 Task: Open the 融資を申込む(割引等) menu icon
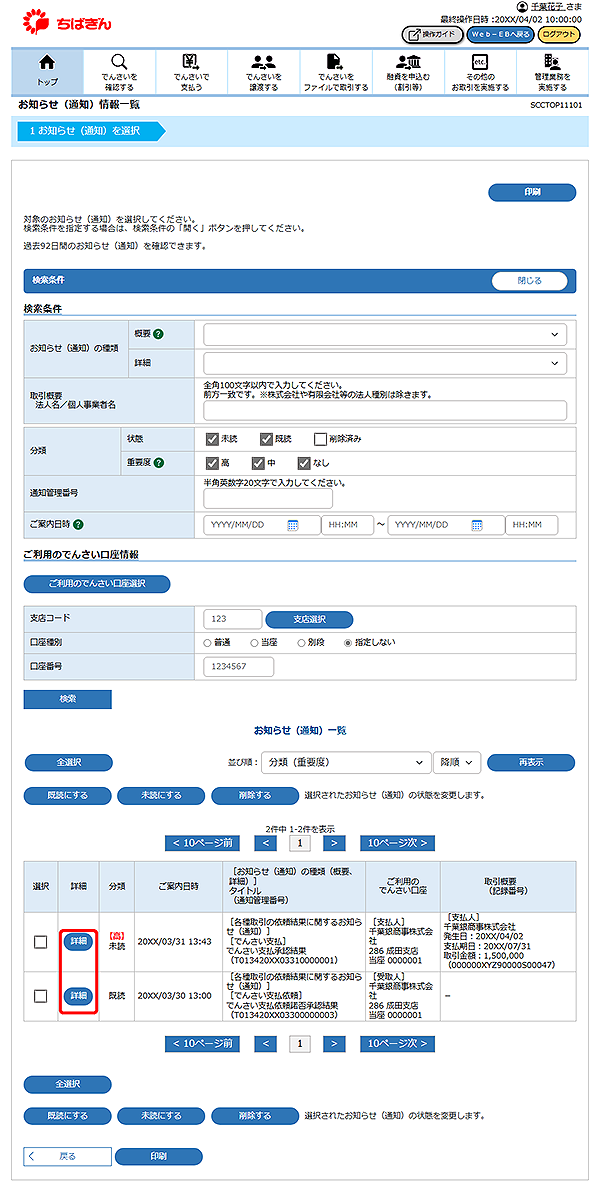407,70
